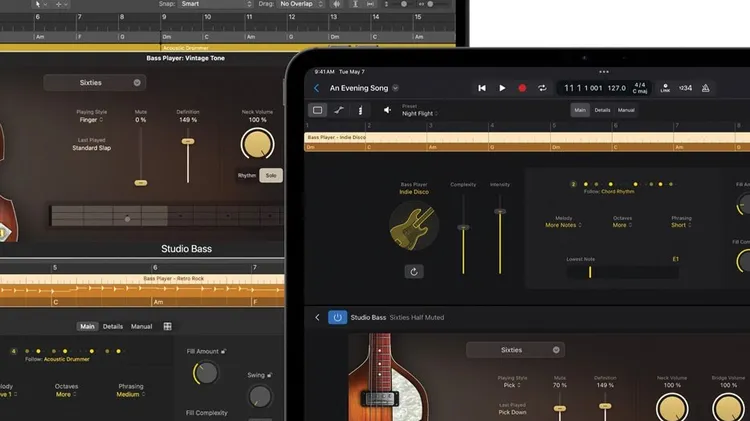Open the Night Flight preset menu
Viewport: 750px width, 421px height.
[419, 113]
